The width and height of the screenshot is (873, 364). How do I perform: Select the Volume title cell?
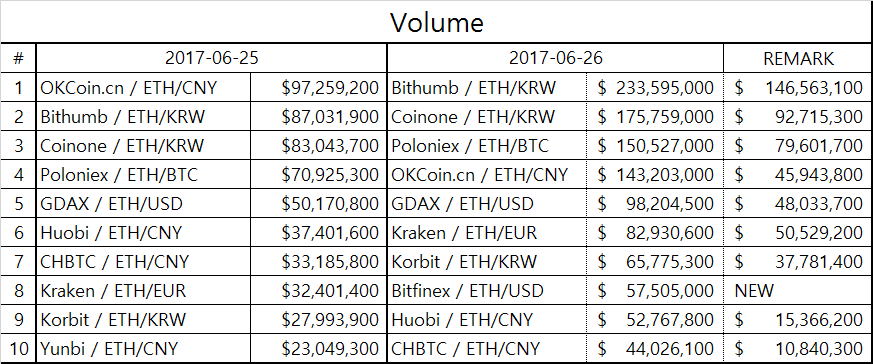tap(436, 22)
